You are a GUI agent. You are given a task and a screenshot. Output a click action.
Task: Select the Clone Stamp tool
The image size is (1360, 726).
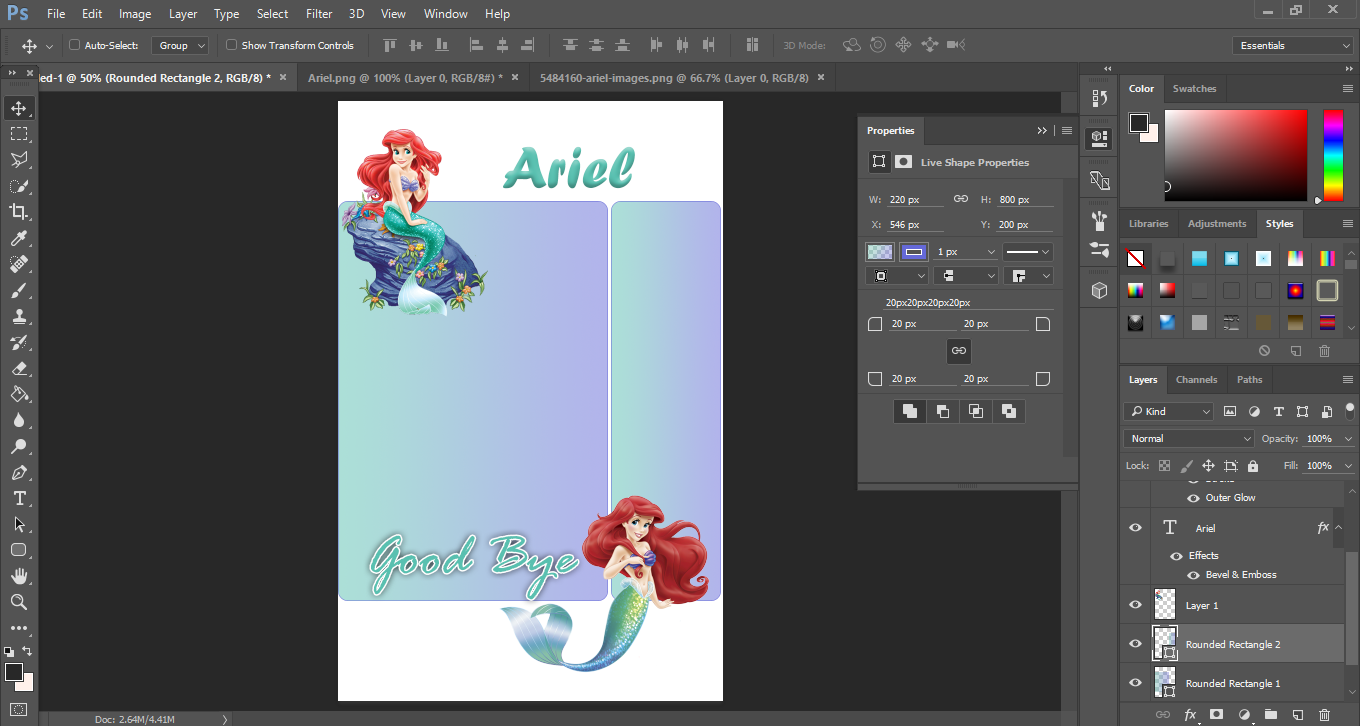point(19,316)
